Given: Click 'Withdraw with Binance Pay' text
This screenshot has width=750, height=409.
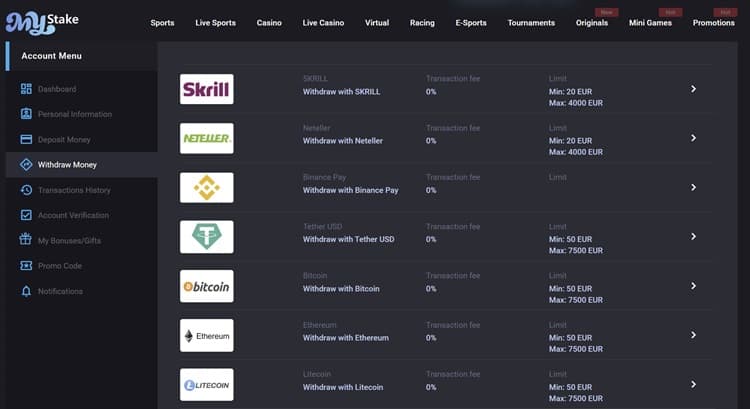Looking at the screenshot, I should coord(350,190).
